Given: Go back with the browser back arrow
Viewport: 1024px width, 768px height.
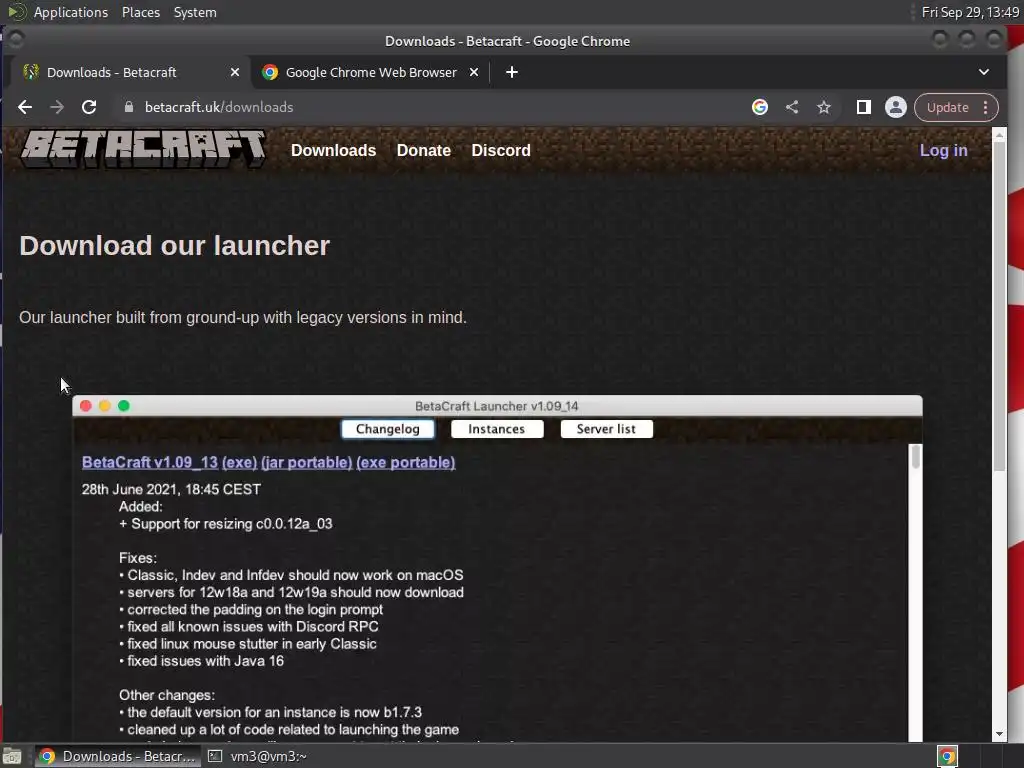Looking at the screenshot, I should coord(25,107).
